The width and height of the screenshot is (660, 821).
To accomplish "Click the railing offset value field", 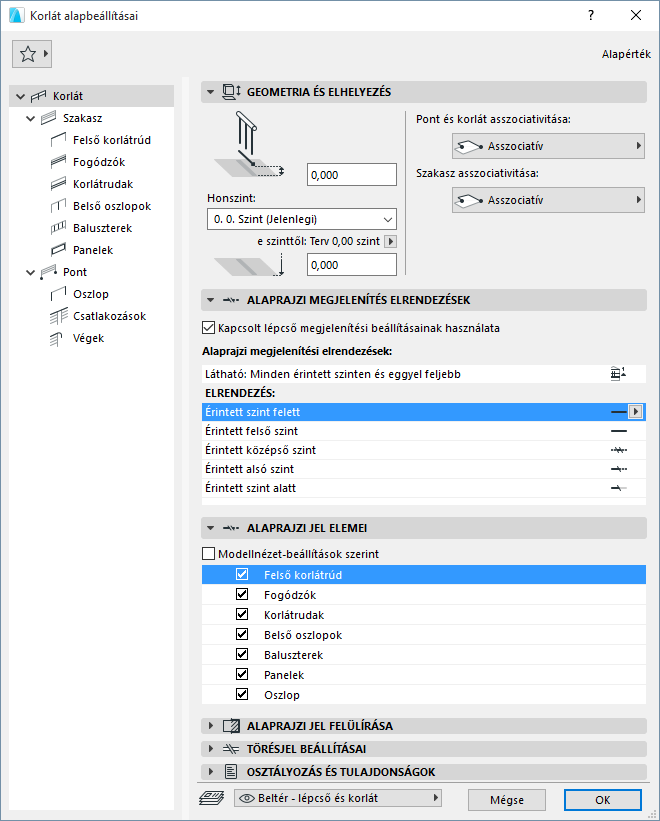I will pyautogui.click(x=352, y=175).
